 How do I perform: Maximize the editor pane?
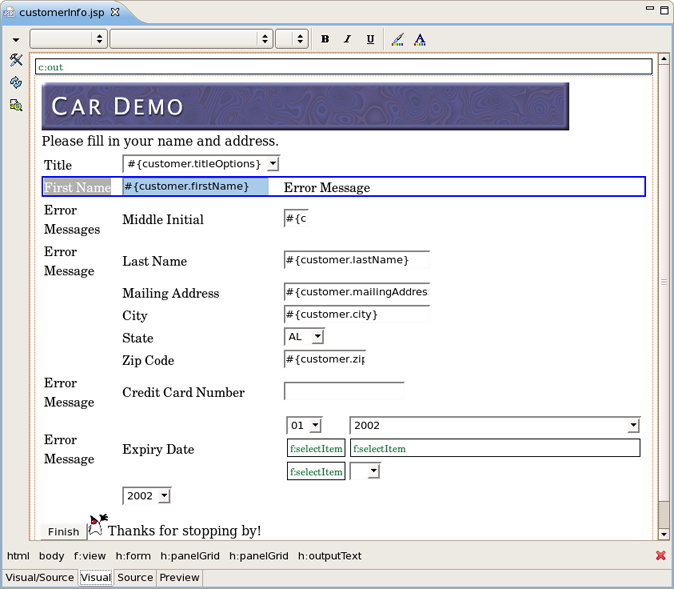point(664,9)
